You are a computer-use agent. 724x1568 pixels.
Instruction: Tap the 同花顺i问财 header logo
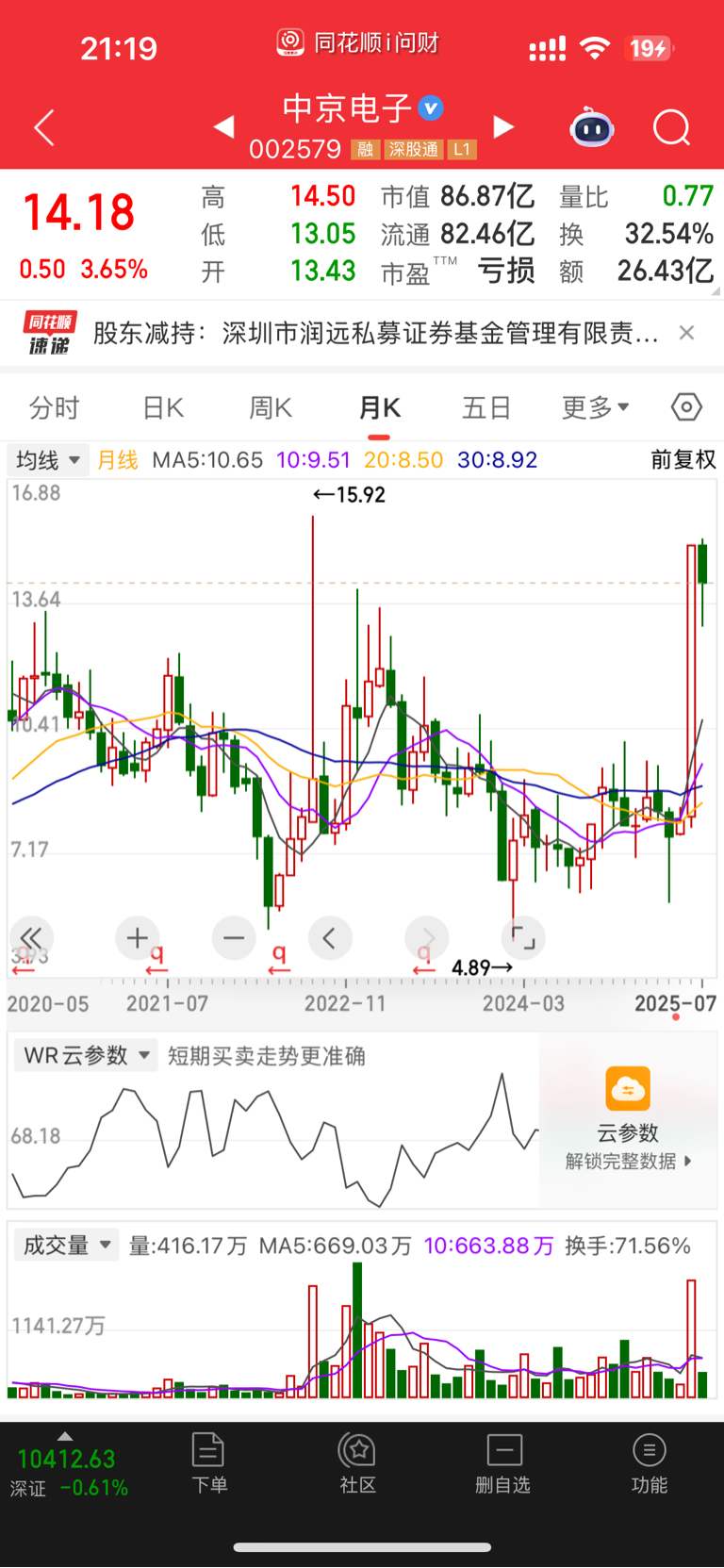coord(358,43)
